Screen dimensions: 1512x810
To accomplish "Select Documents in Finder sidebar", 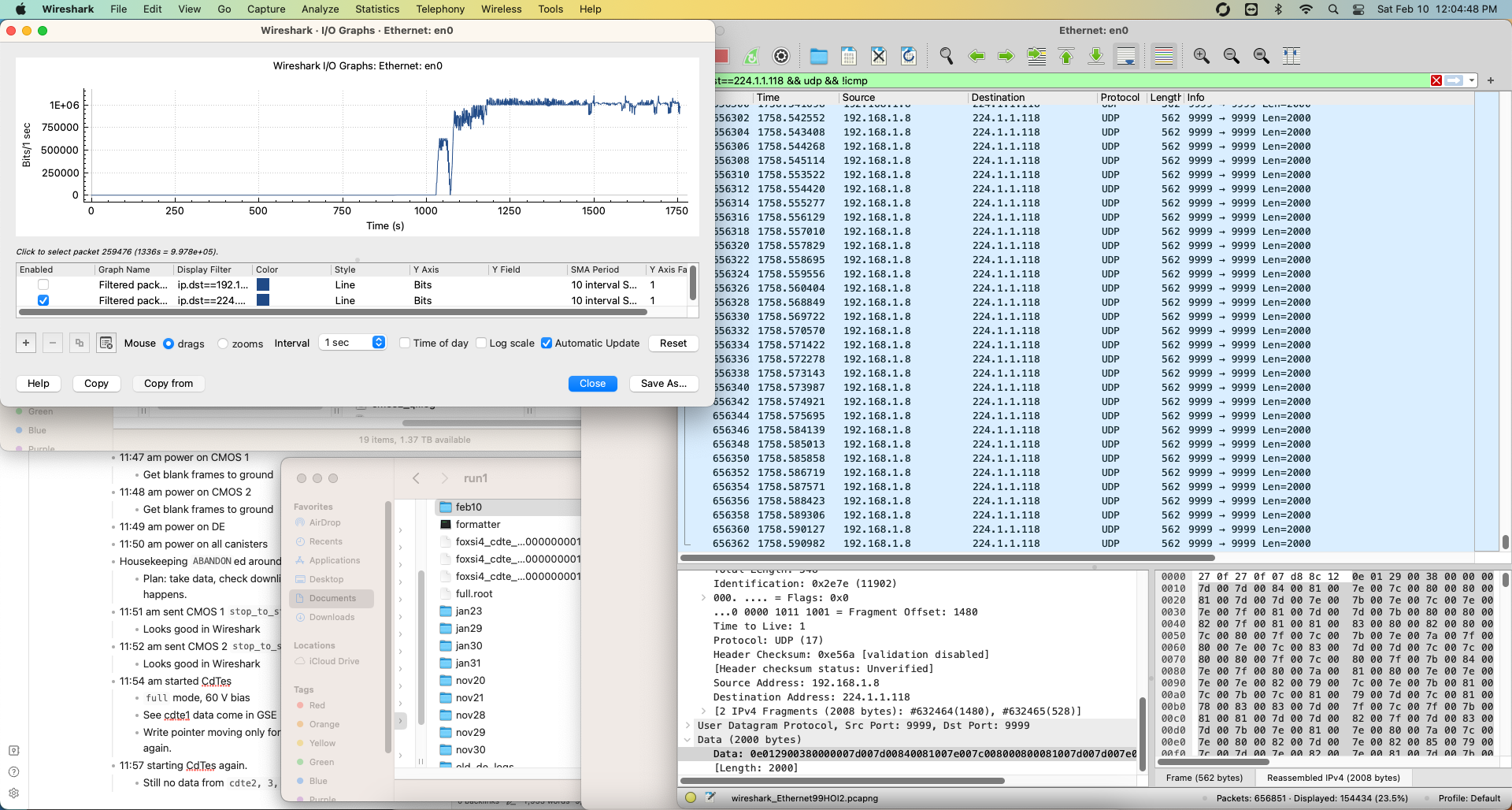I will (332, 598).
